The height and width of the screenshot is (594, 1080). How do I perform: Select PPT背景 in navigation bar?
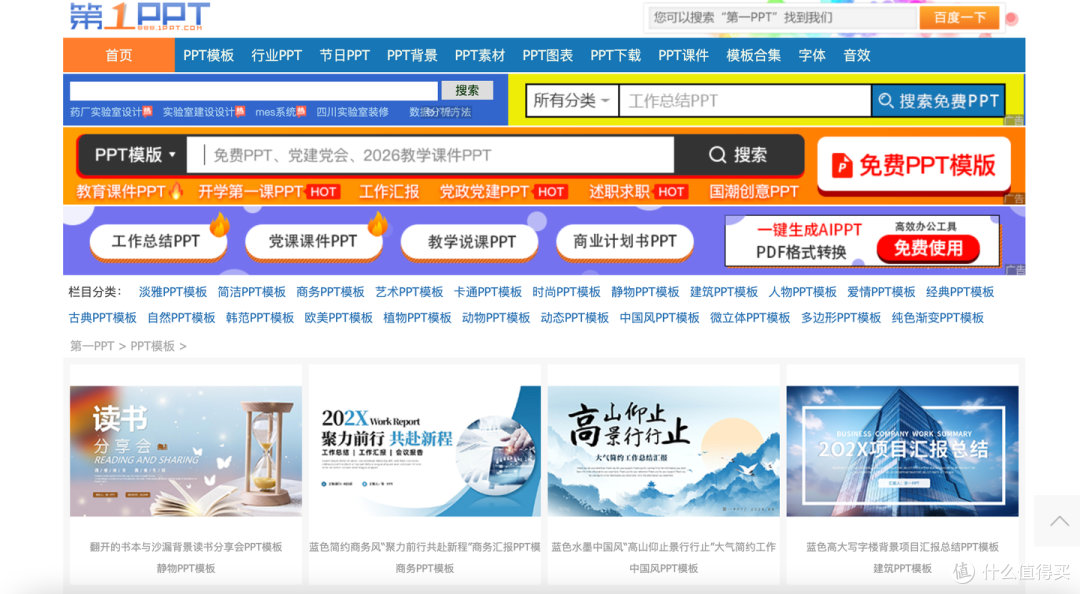point(412,55)
